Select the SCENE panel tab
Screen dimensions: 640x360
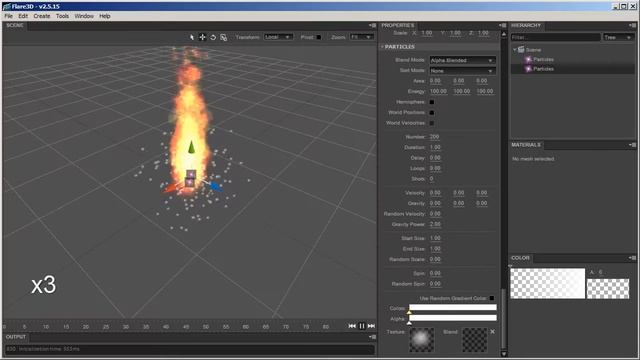[15, 25]
